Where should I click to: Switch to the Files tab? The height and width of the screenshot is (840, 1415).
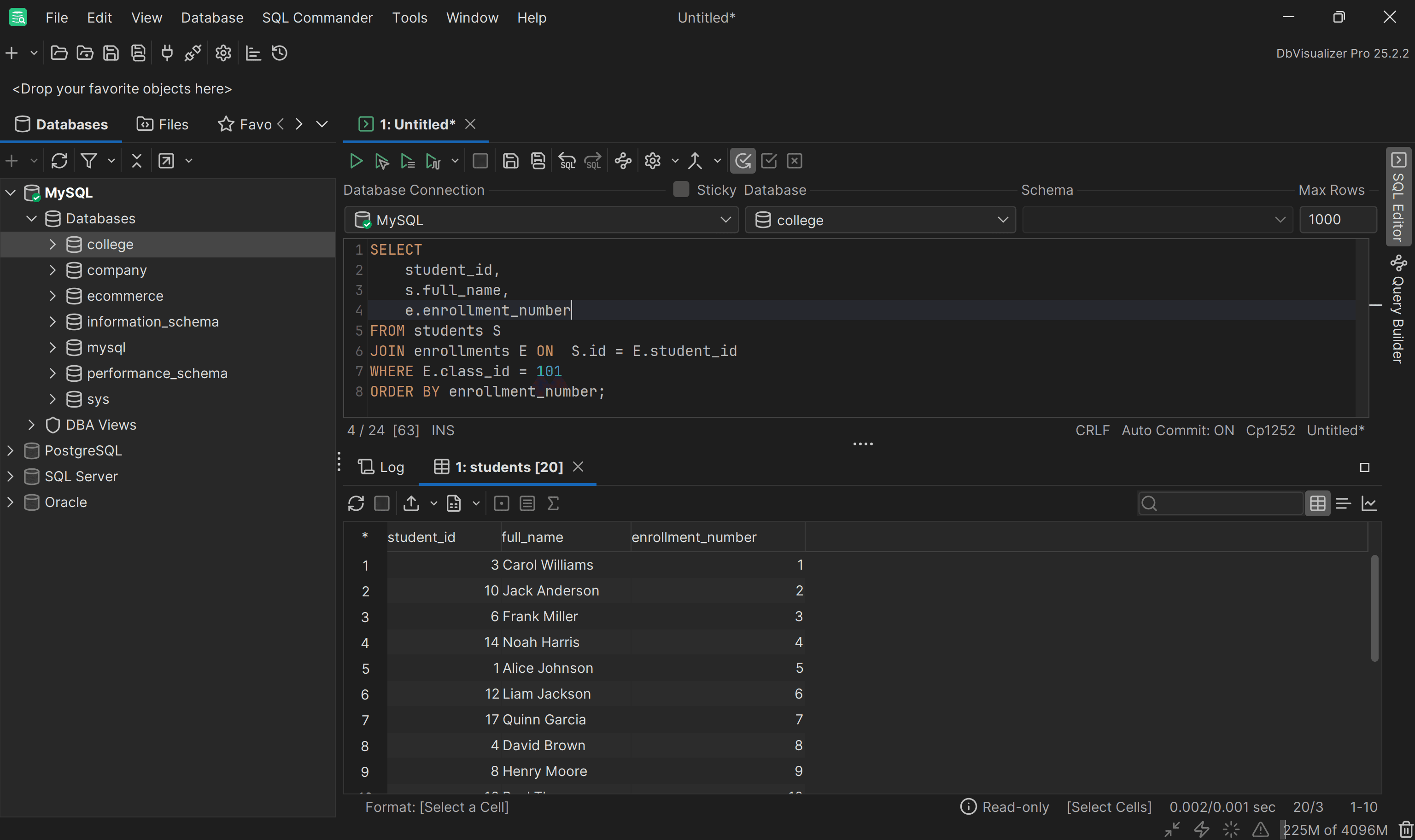tap(163, 124)
